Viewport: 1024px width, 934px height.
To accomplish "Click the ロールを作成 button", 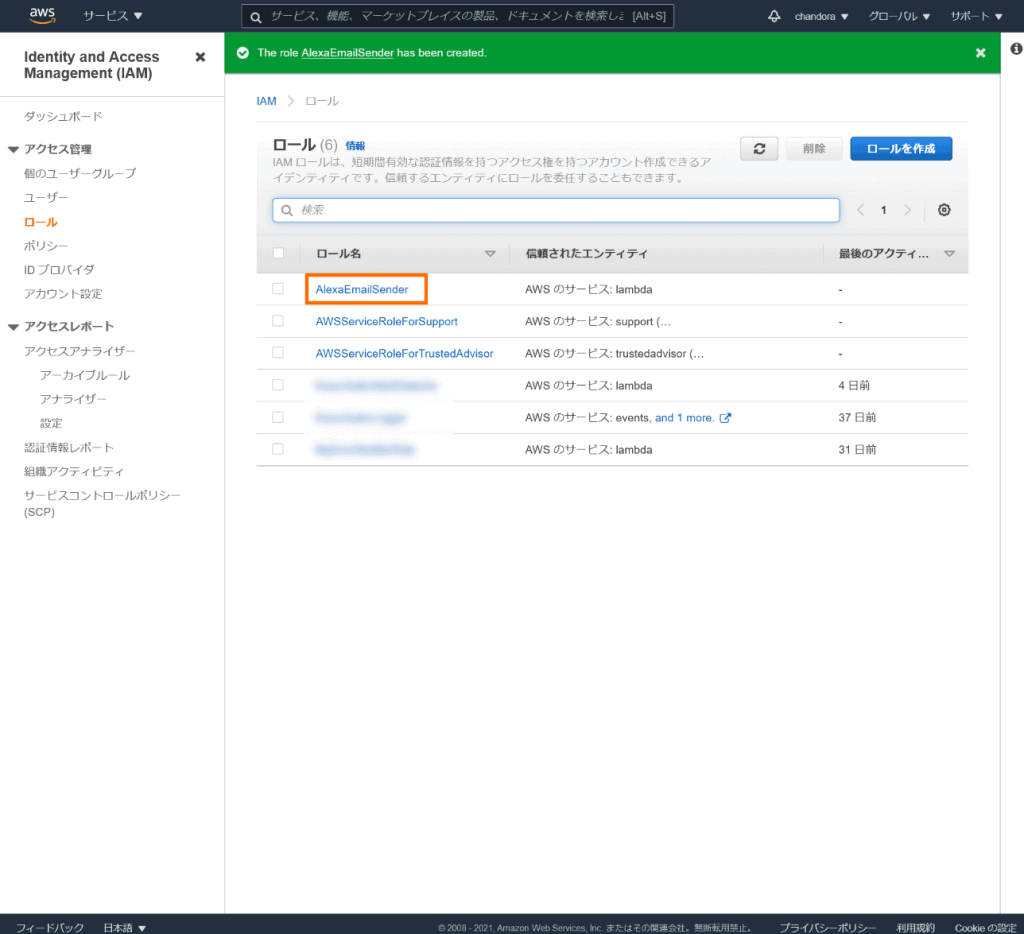I will tap(901, 149).
